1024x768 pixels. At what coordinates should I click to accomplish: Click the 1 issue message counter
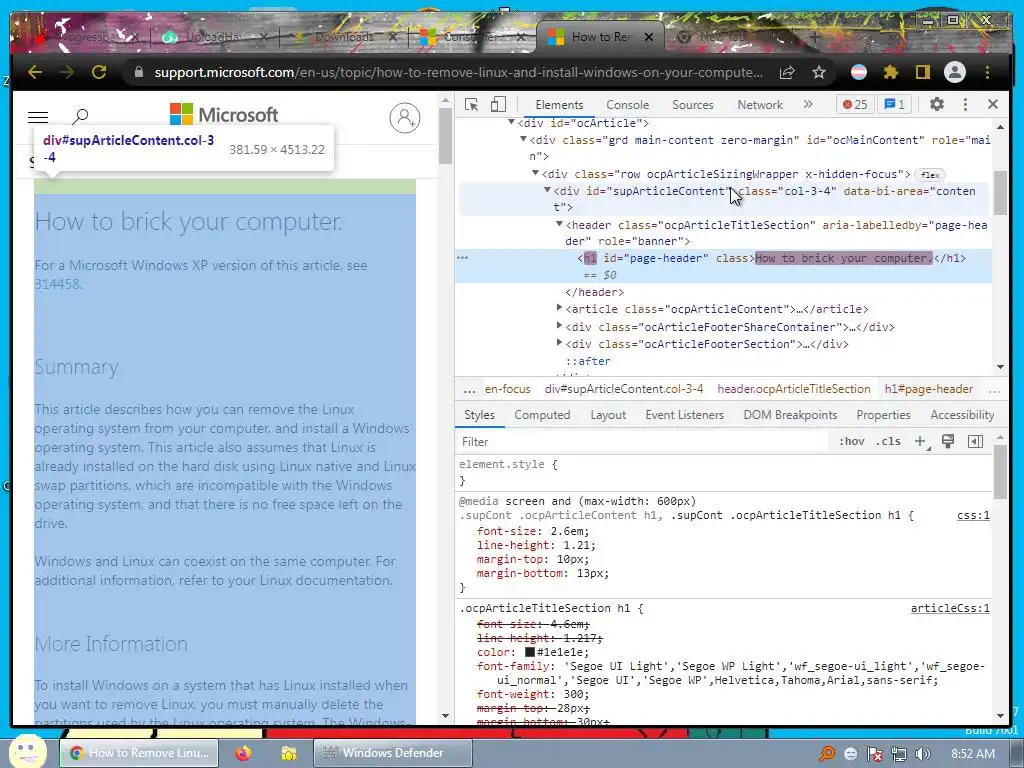895,104
